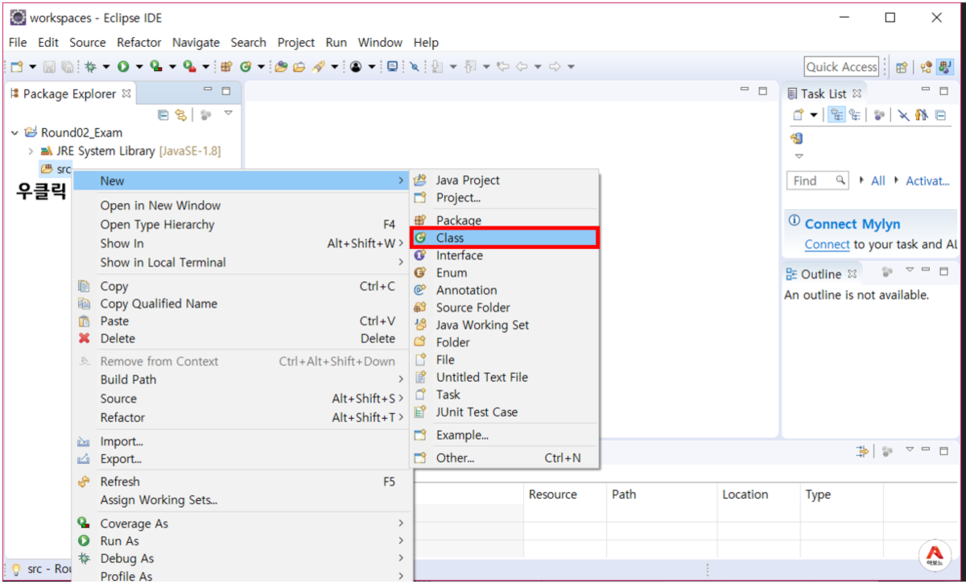Screen dimensions: 966x584
Task: Click the Find field in Task List
Action: [x=818, y=180]
